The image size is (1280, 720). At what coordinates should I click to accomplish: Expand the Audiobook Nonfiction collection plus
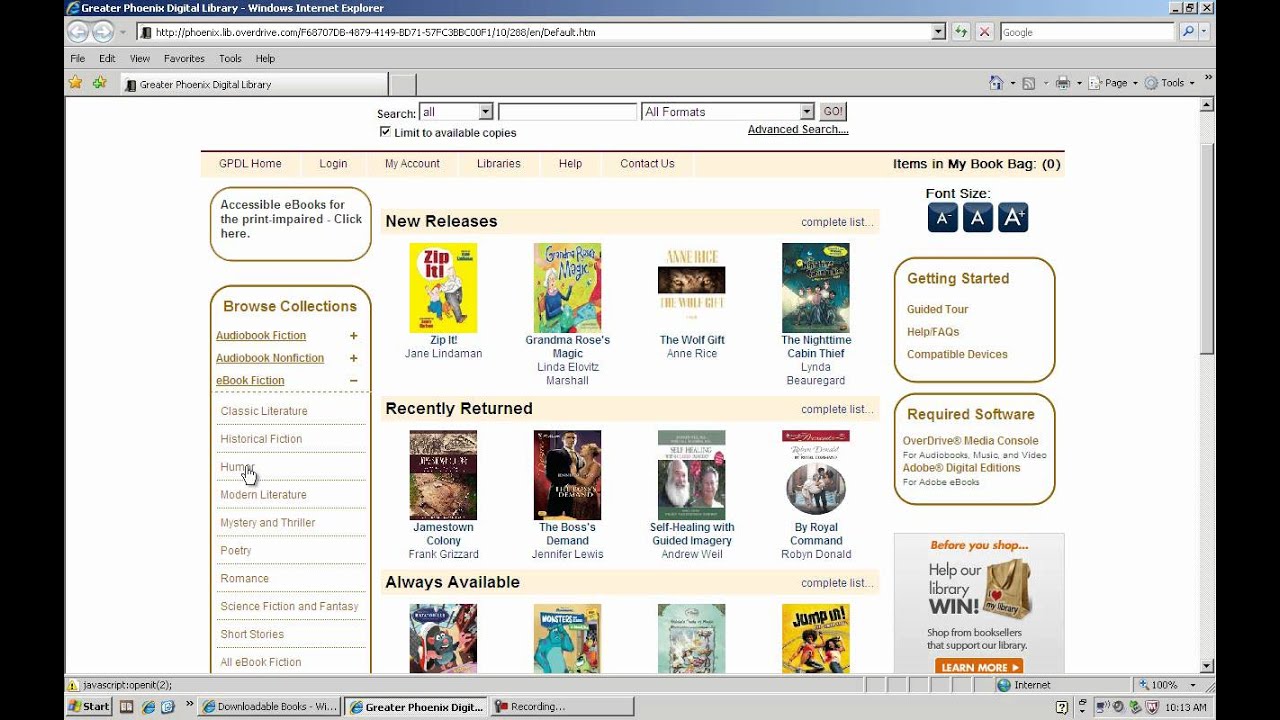tap(353, 358)
